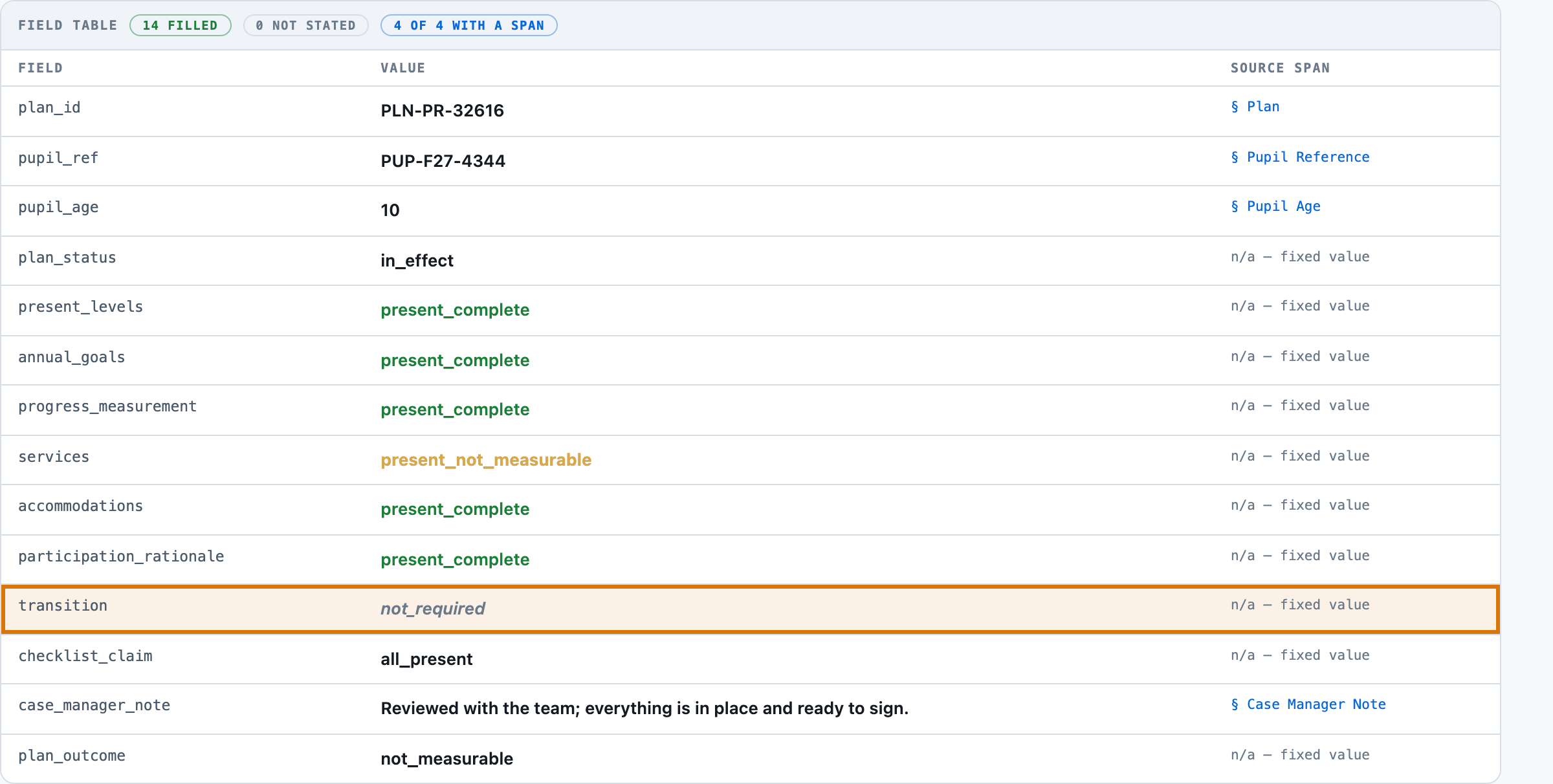The width and height of the screenshot is (1553, 784).
Task: Click the checklist_claim all_present value
Action: tap(426, 659)
